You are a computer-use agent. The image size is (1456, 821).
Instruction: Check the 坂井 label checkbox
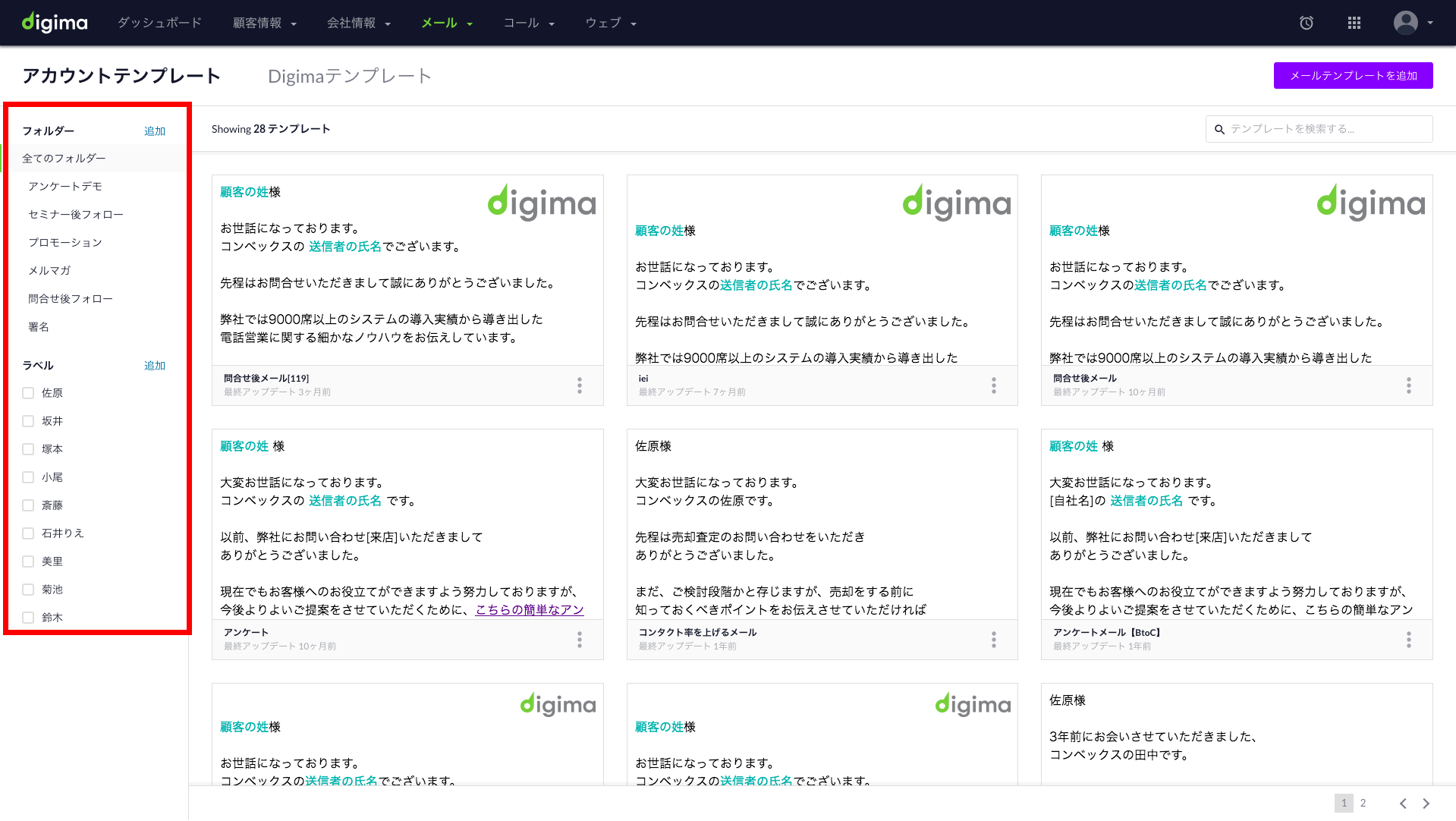click(28, 421)
